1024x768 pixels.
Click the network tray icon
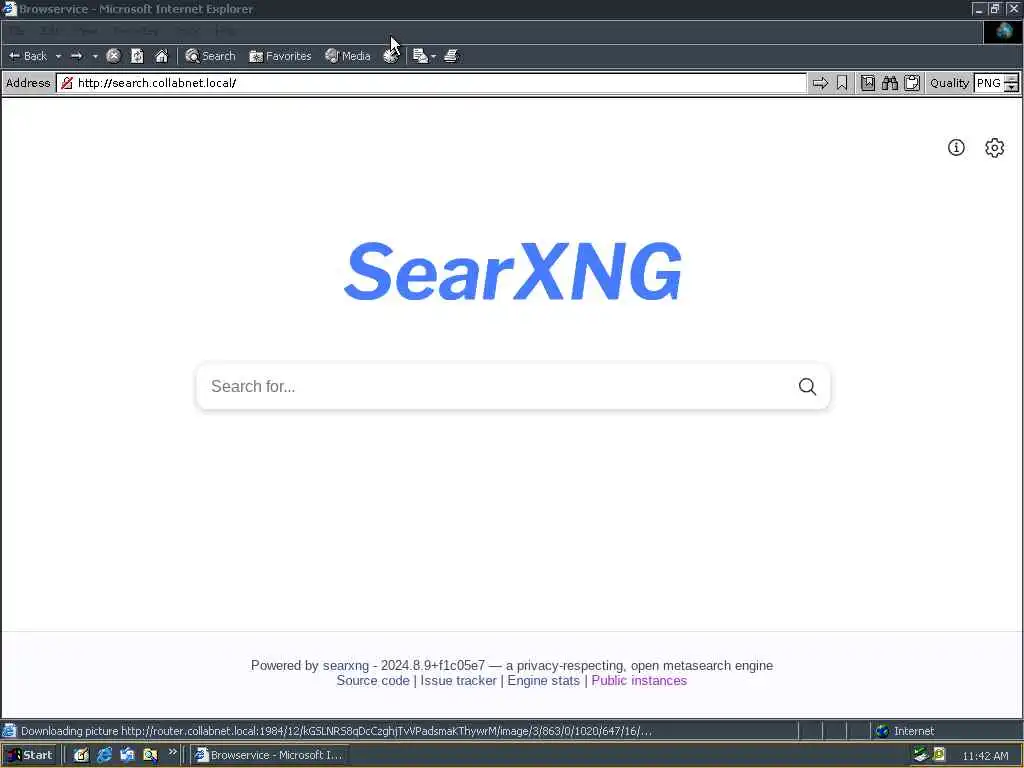[x=921, y=754]
